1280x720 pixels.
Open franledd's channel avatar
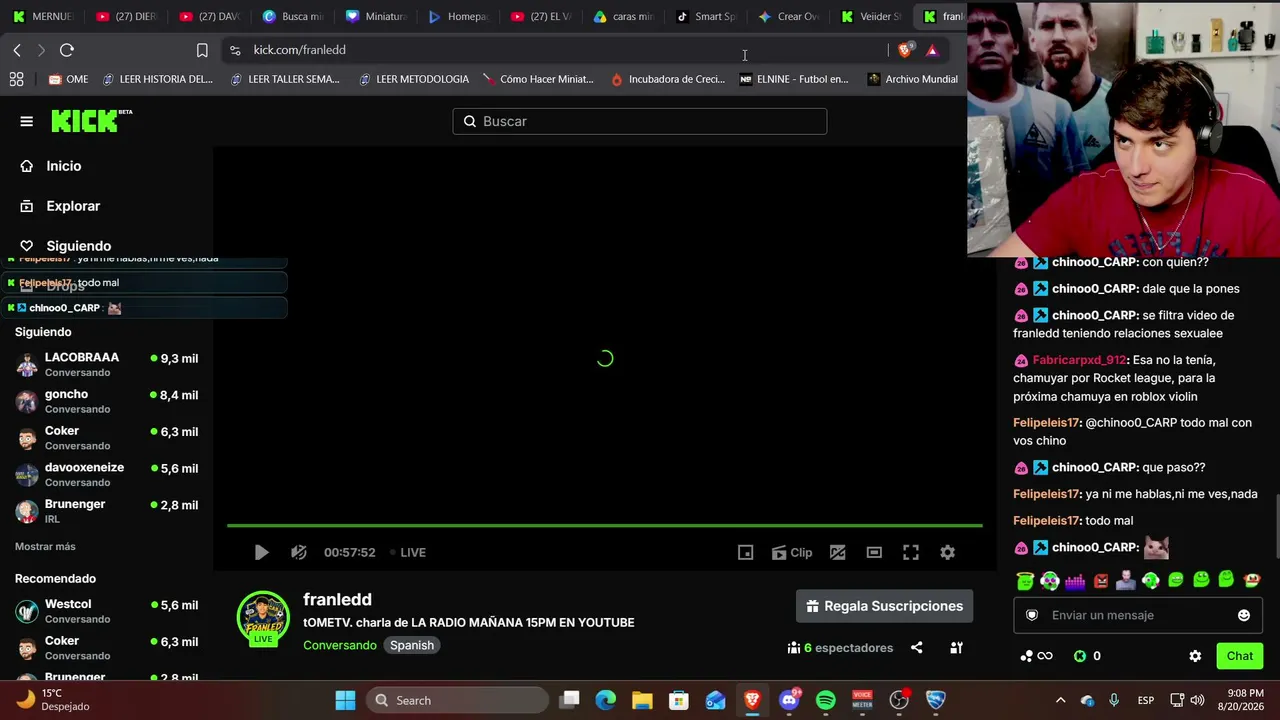coord(263,618)
